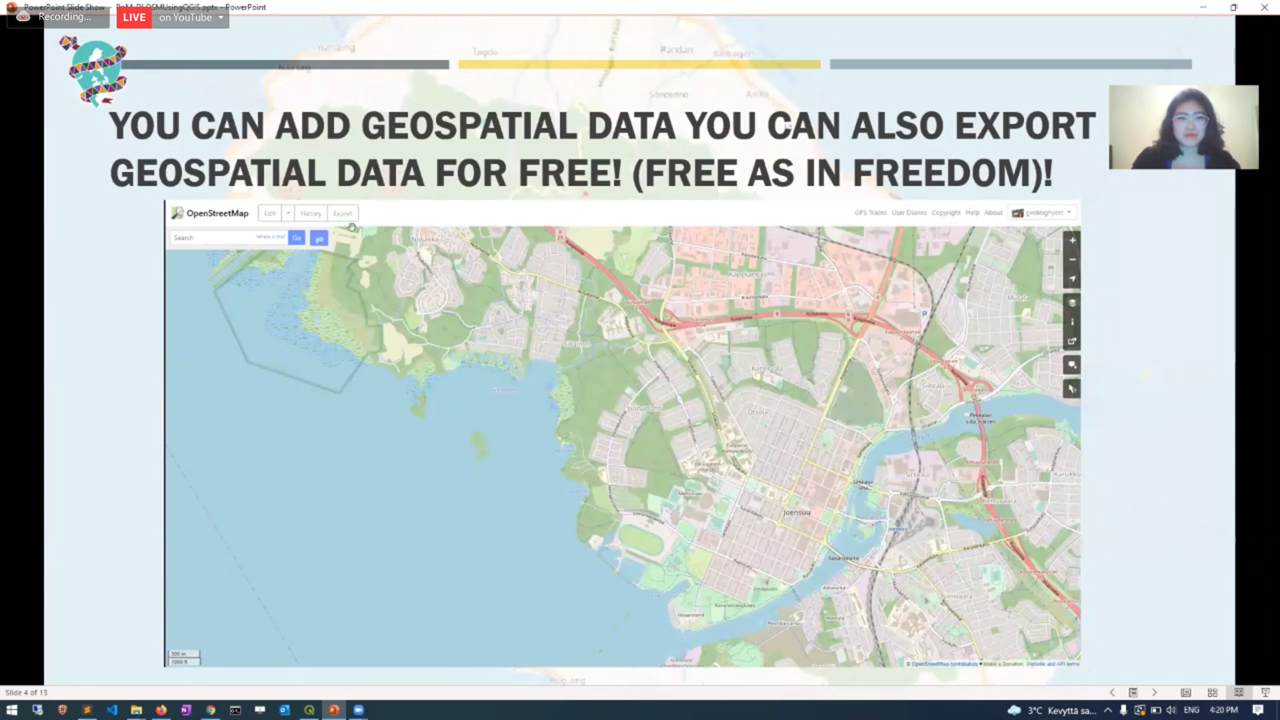Open Firefox from the taskbar
The image size is (1280, 720).
[x=161, y=710]
